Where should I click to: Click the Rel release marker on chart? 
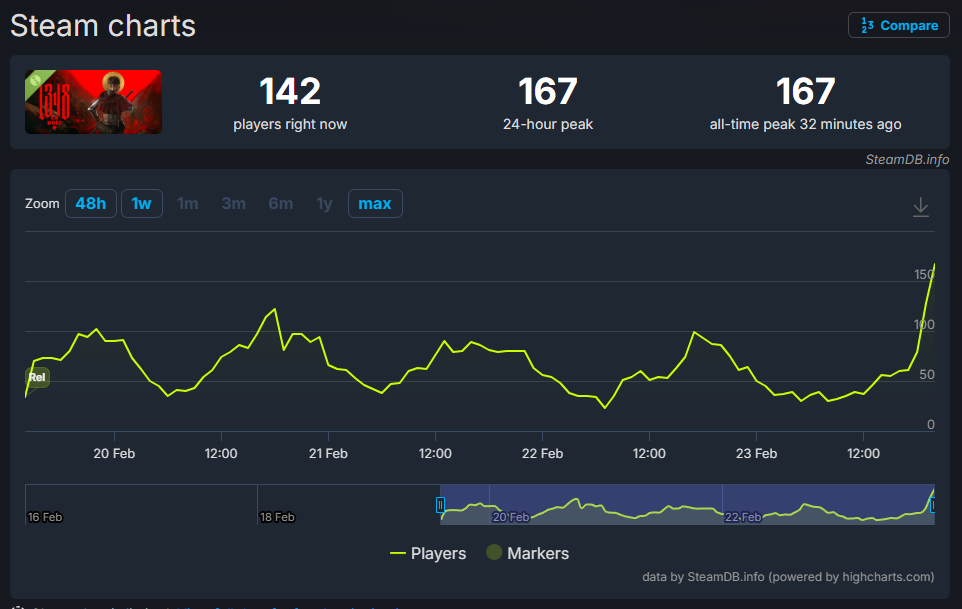tap(37, 377)
